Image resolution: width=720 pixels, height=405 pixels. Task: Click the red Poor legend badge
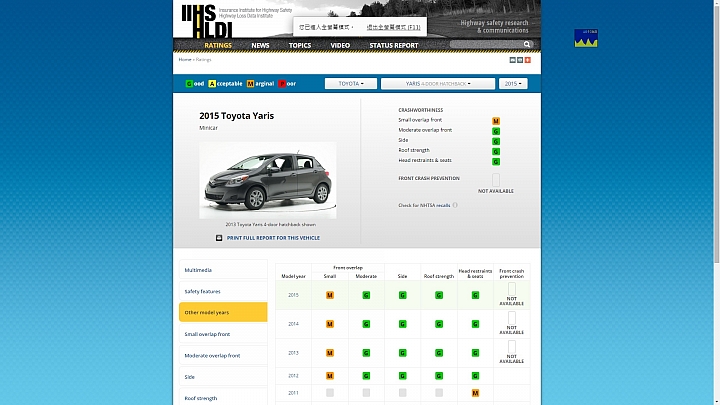[282, 84]
